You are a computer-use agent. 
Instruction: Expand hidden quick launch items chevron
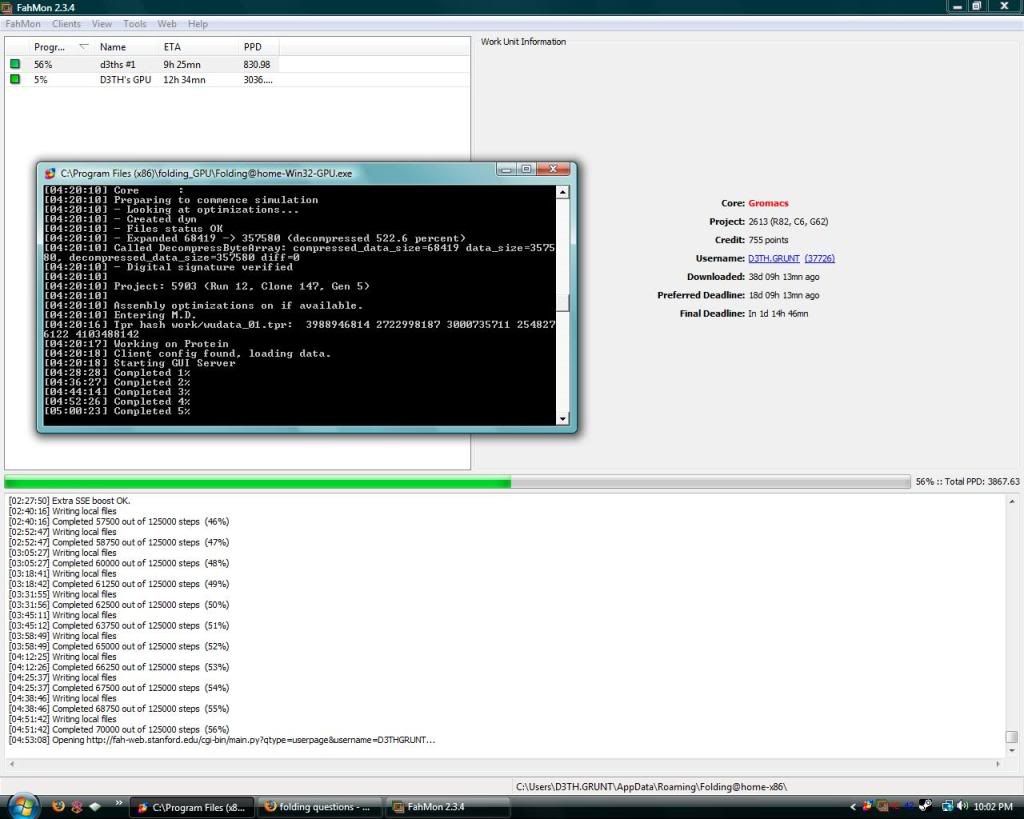coord(119,803)
